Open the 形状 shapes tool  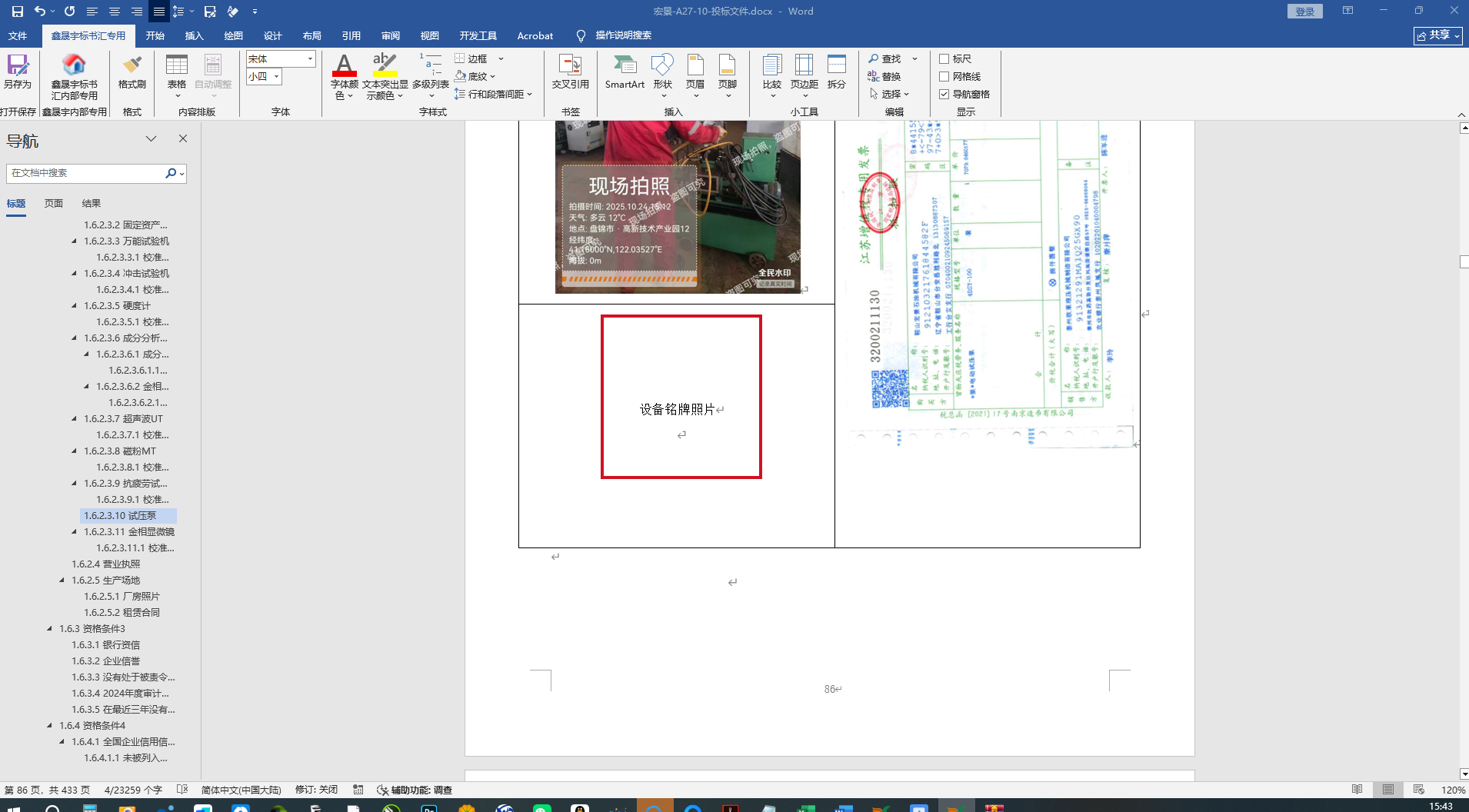[662, 75]
